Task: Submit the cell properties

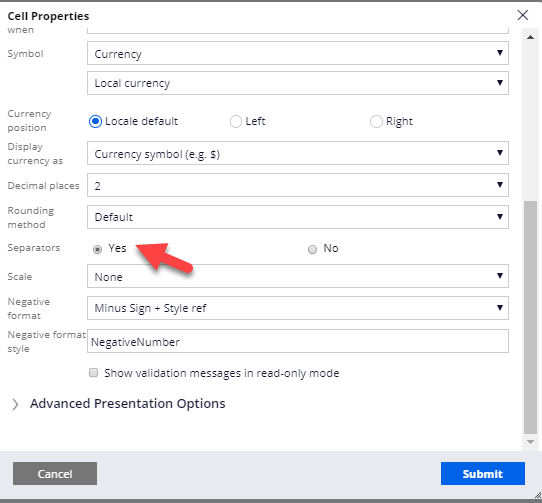Action: click(483, 474)
